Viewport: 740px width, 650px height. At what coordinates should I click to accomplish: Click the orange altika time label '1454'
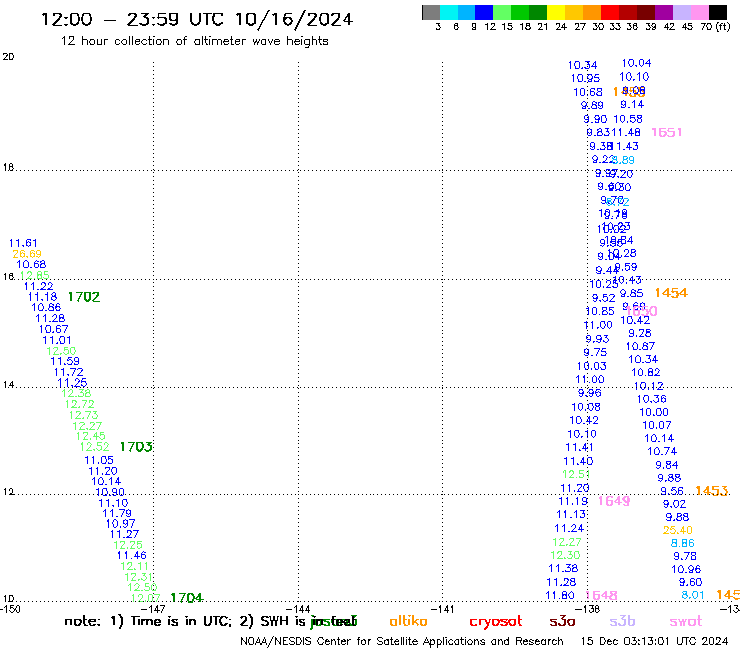coord(671,293)
